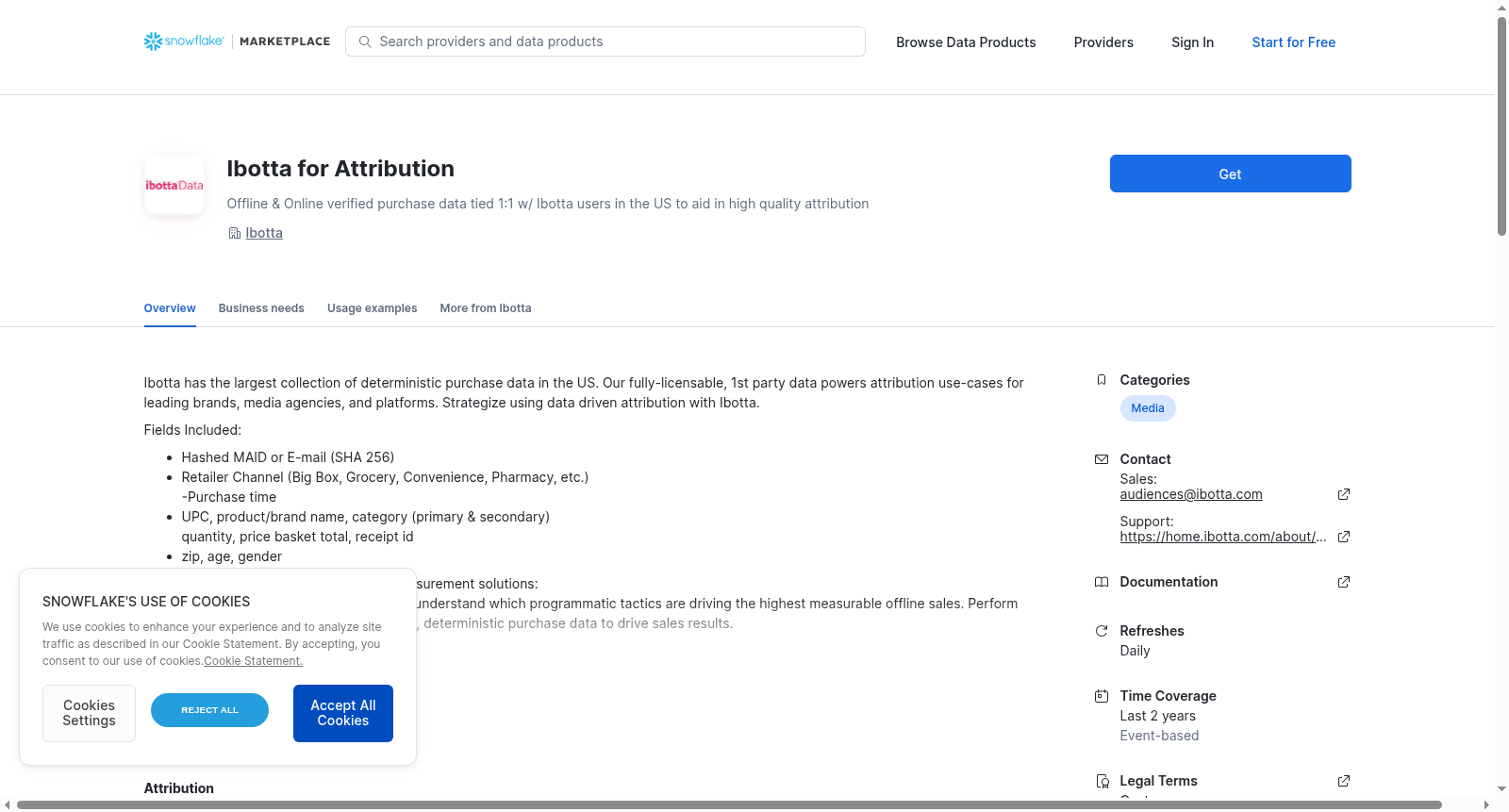This screenshot has width=1509, height=812.
Task: Click the Categories bookmark icon
Action: click(x=1102, y=380)
